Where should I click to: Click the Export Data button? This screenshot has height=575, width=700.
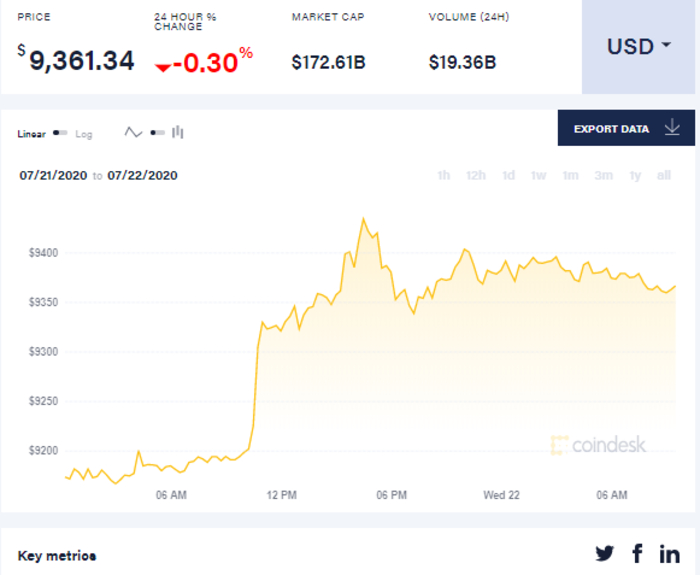pyautogui.click(x=611, y=129)
